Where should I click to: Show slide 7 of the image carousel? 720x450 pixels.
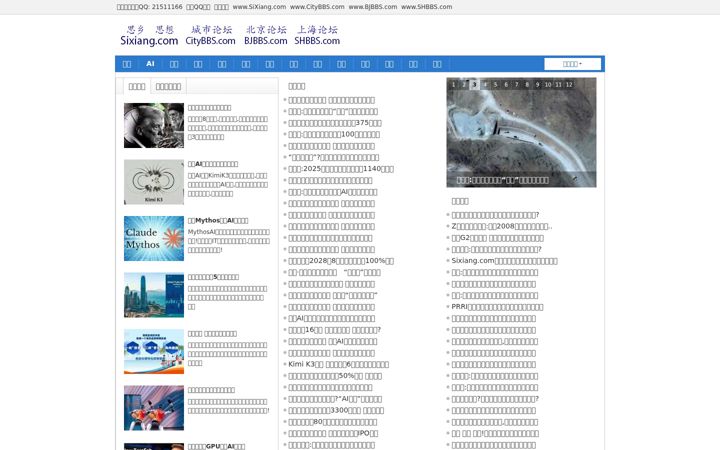pyautogui.click(x=517, y=84)
